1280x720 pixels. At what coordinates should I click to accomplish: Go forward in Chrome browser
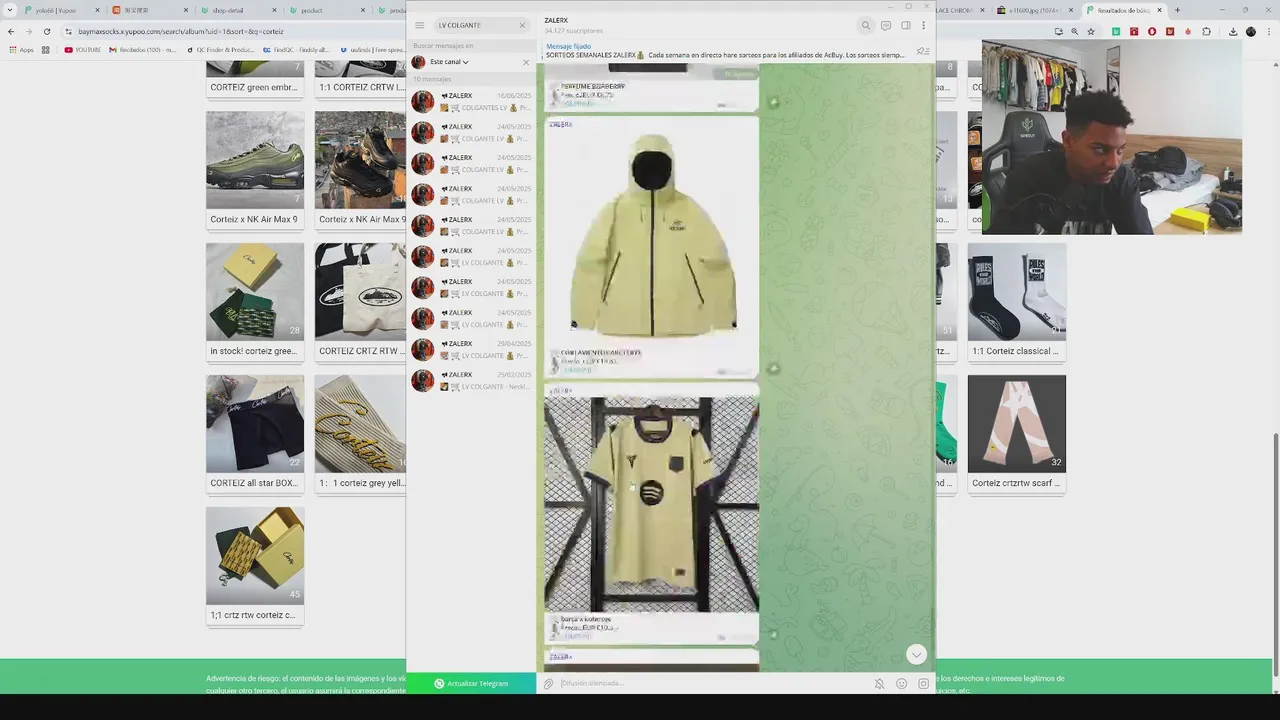coord(28,31)
